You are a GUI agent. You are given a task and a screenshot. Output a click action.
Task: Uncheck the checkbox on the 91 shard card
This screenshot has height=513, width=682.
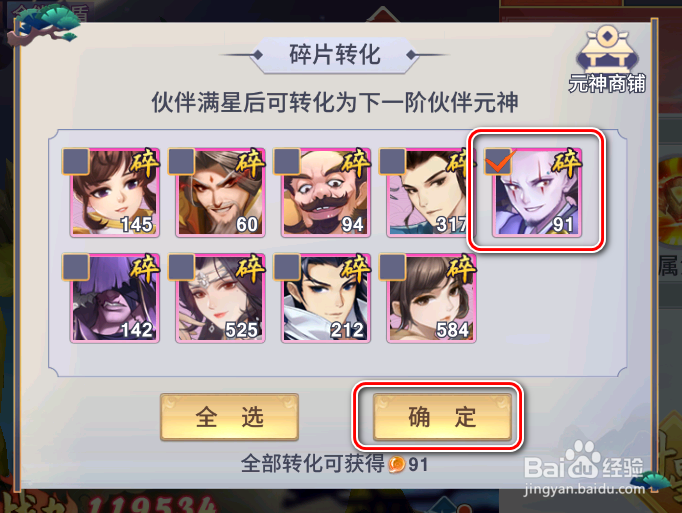pos(498,161)
